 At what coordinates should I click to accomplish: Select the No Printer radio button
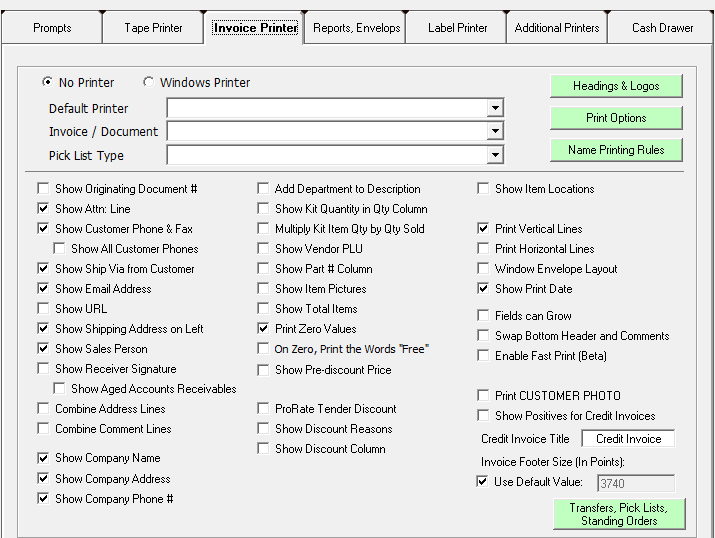click(x=47, y=82)
